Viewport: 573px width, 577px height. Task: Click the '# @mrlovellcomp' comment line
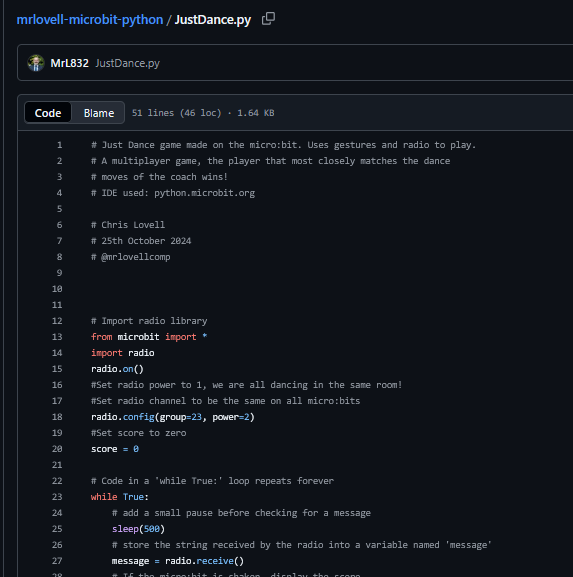pos(131,257)
